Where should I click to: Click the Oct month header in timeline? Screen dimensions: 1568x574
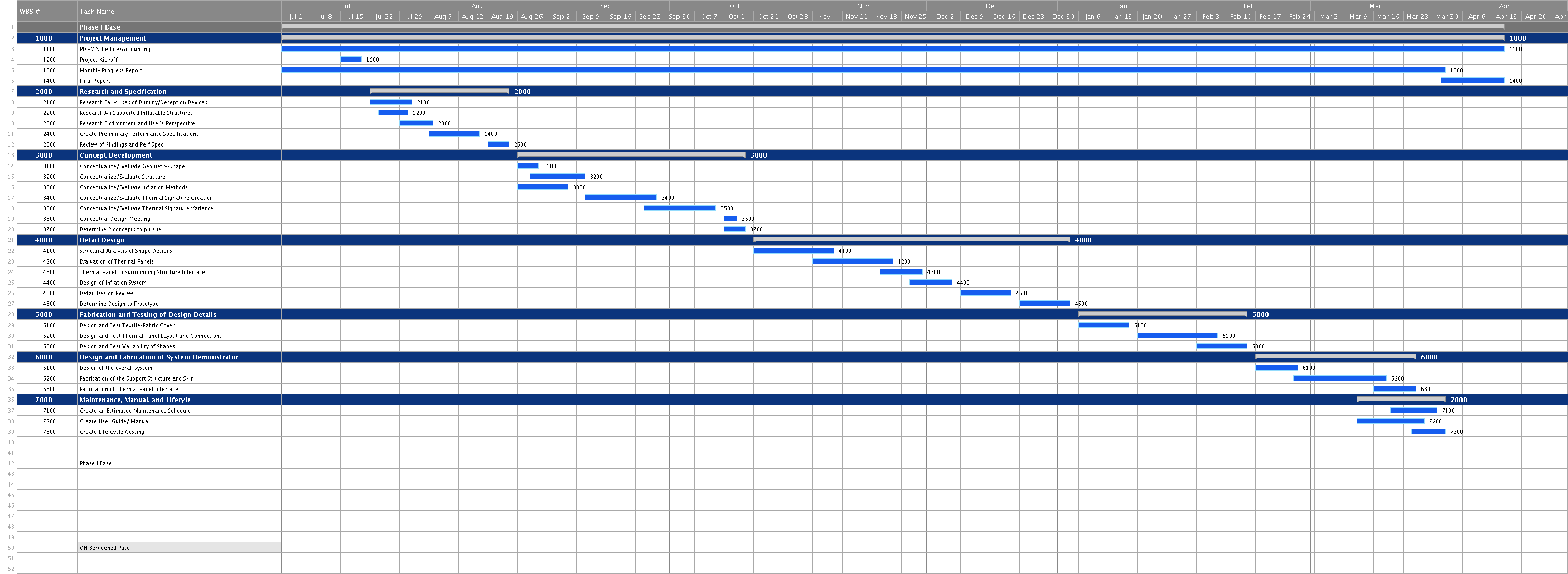tap(734, 6)
